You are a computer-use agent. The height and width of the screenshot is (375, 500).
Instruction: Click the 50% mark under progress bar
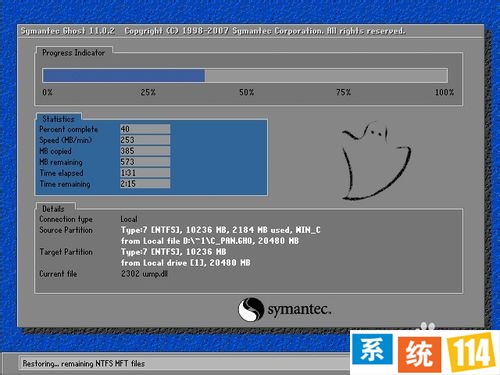click(246, 92)
